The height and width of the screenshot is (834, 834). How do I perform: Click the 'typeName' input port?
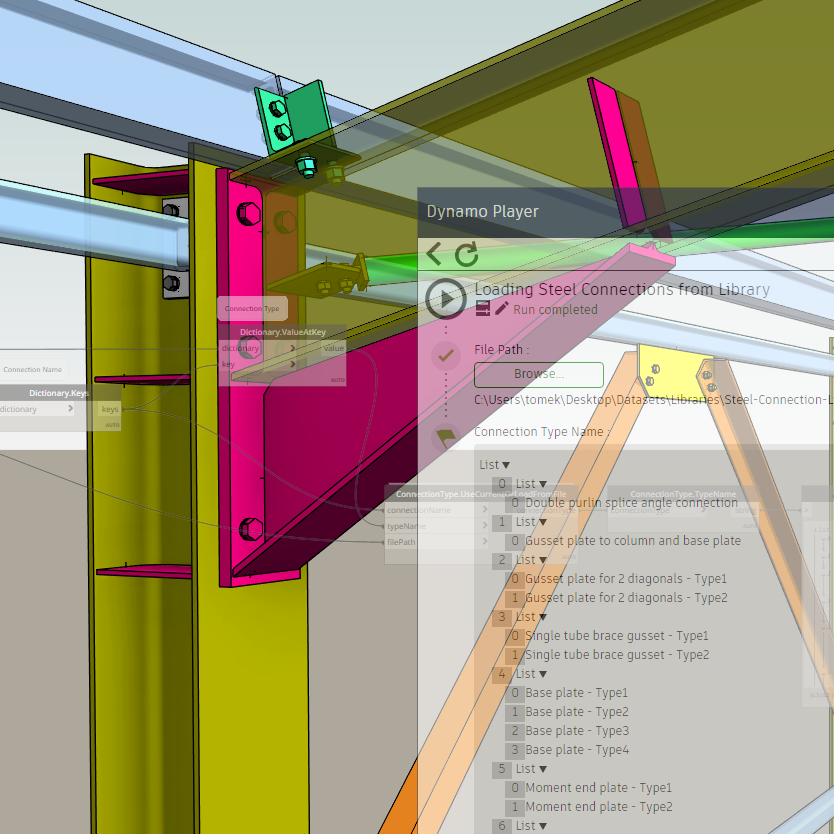pyautogui.click(x=437, y=526)
